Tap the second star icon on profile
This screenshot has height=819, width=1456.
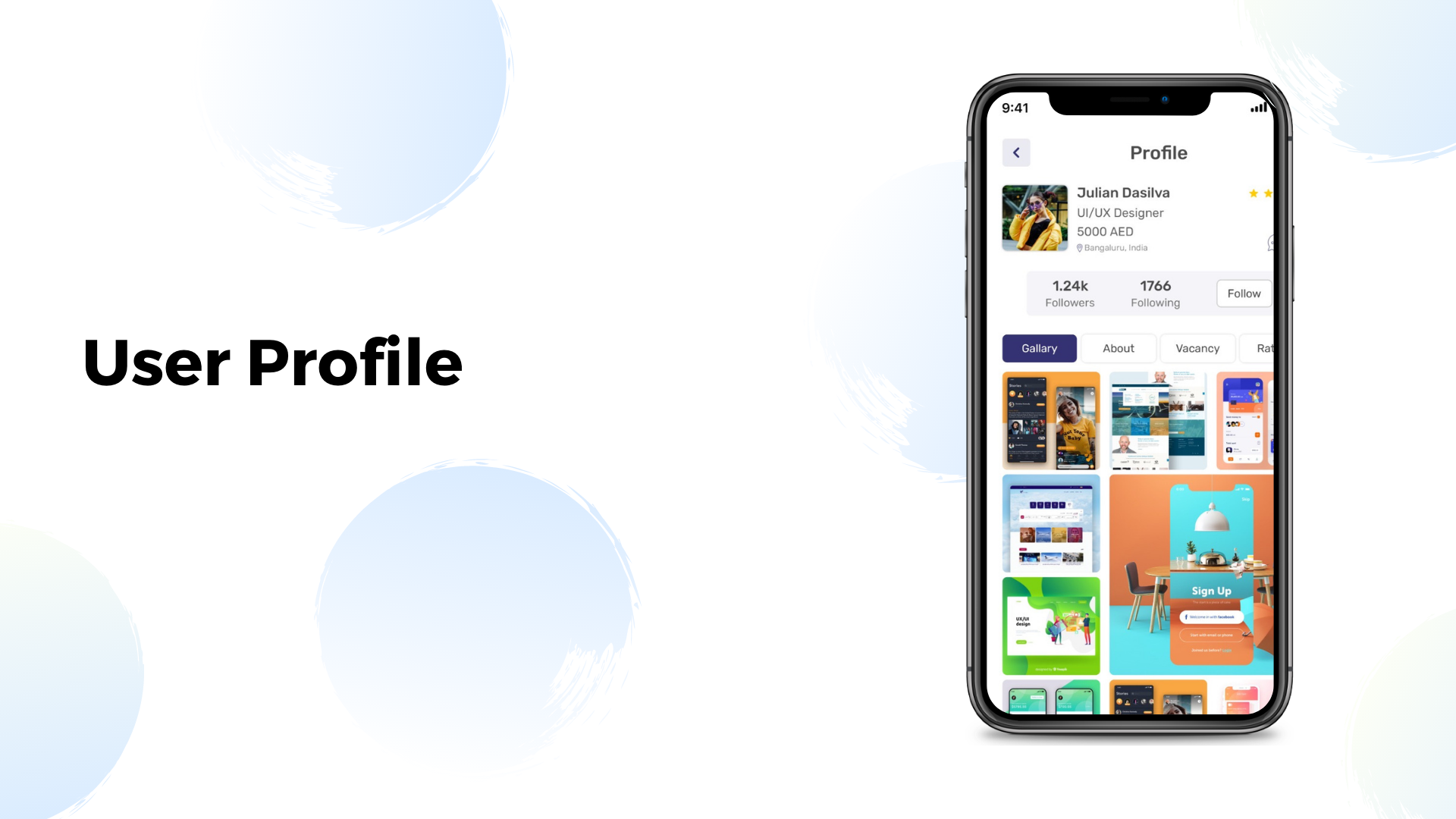coord(1269,193)
